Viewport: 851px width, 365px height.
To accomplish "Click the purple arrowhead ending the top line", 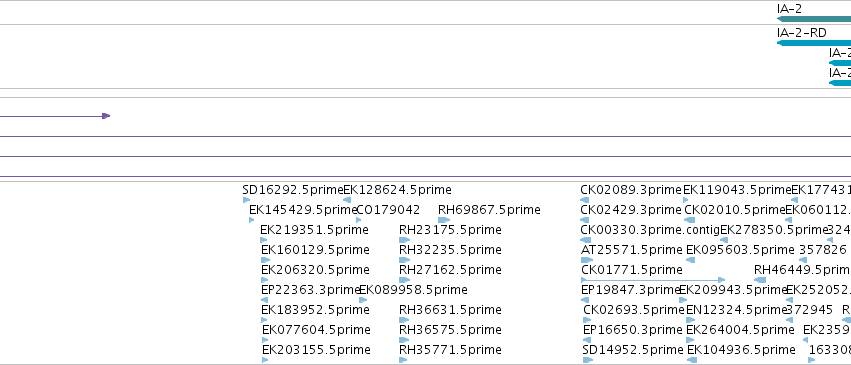I will [x=106, y=116].
